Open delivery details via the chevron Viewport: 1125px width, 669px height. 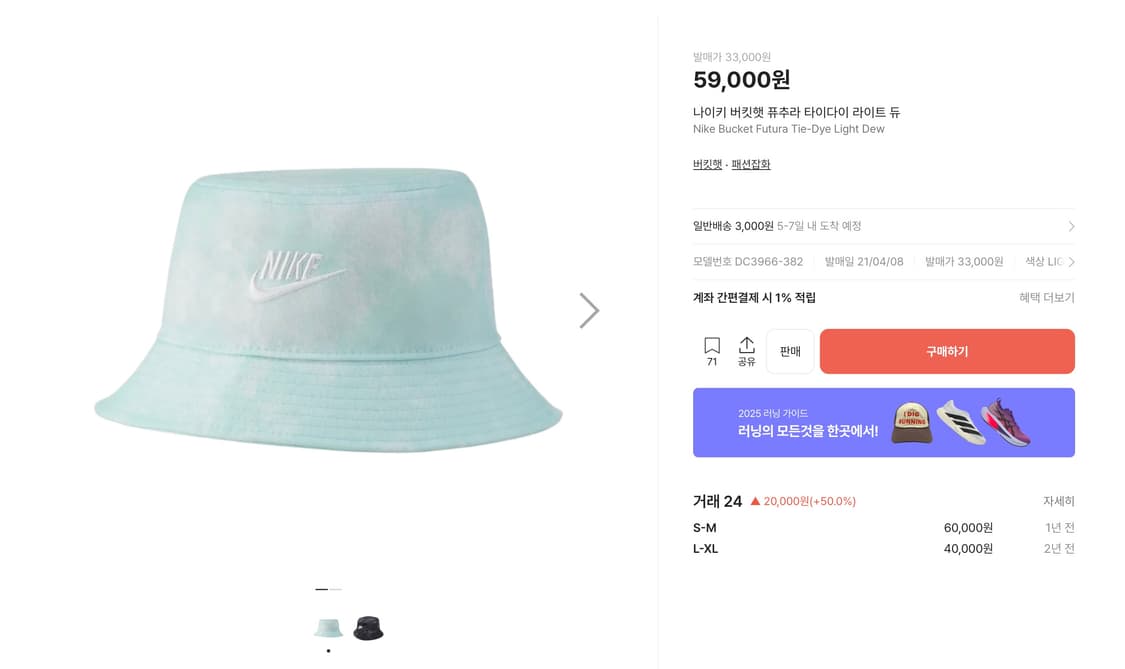(x=1069, y=225)
